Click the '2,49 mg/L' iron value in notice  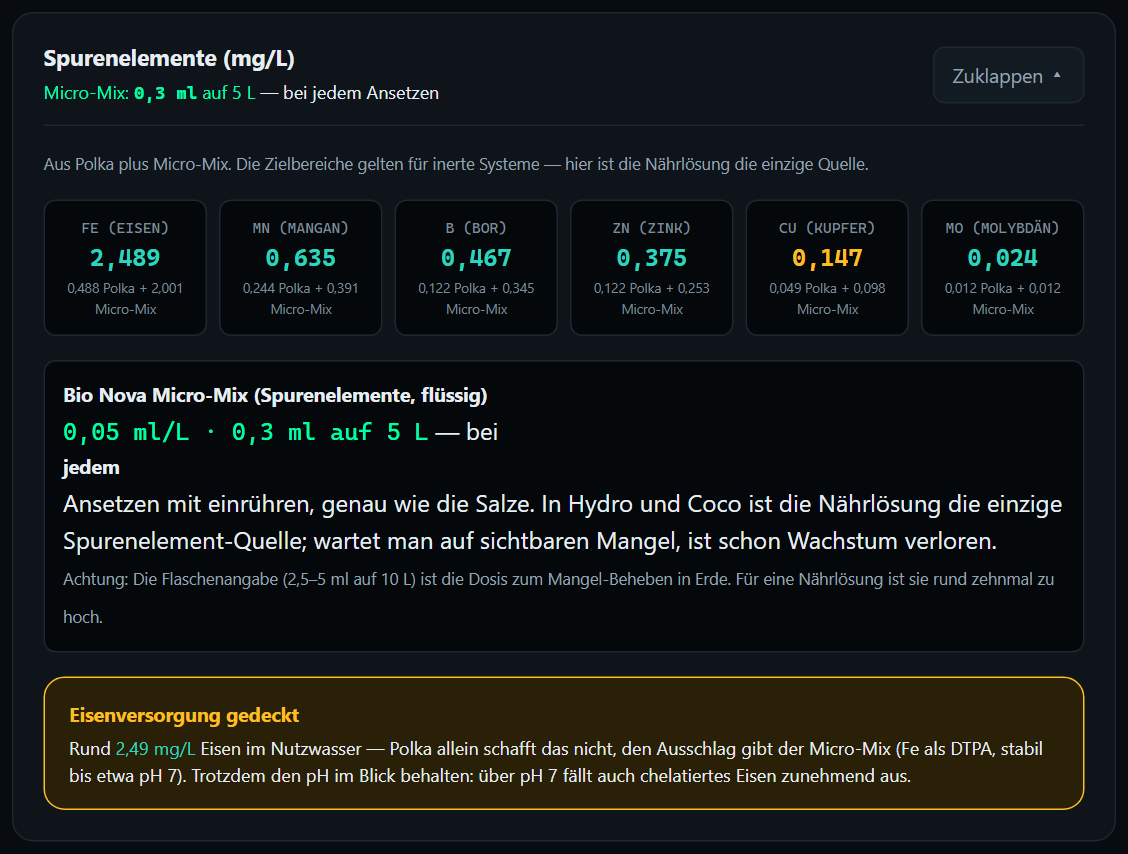[x=155, y=749]
